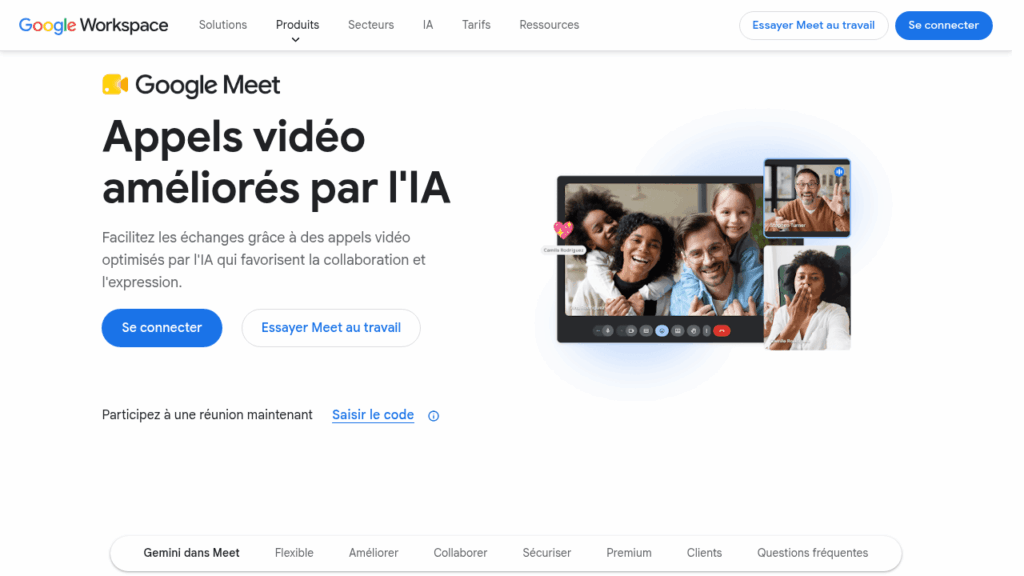The width and height of the screenshot is (1024, 576).
Task: Click the present screen icon in the illustration
Action: coord(678,331)
